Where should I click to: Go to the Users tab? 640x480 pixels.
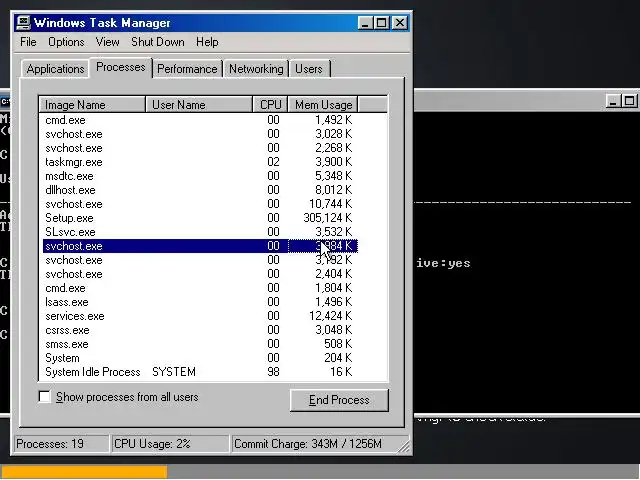309,69
